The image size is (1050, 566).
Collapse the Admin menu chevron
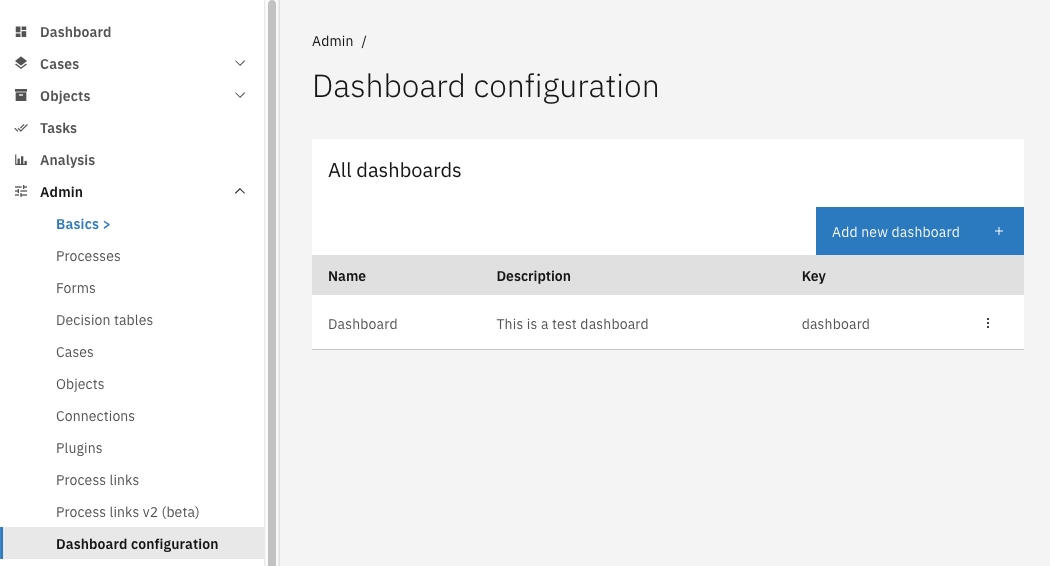pyautogui.click(x=240, y=192)
